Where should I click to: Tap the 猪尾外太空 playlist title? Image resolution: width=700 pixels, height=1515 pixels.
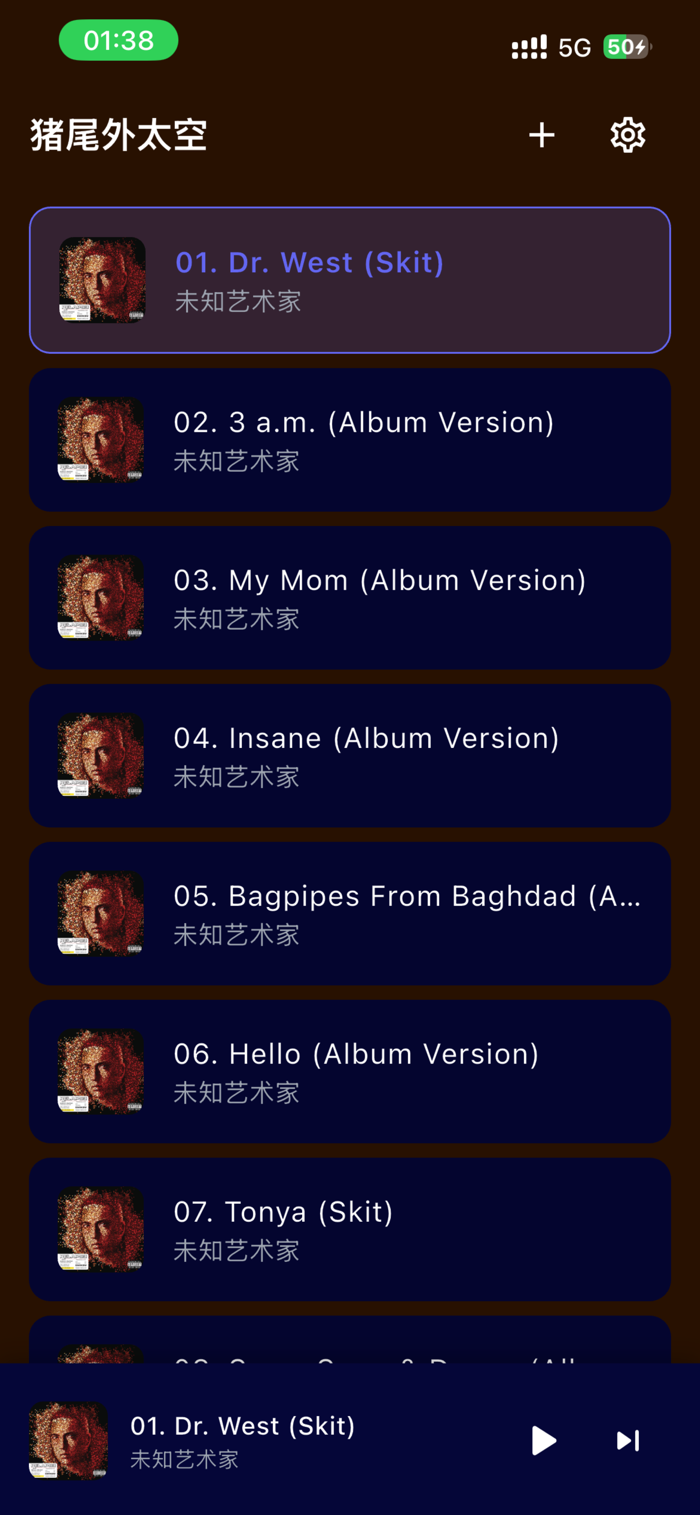(x=119, y=135)
